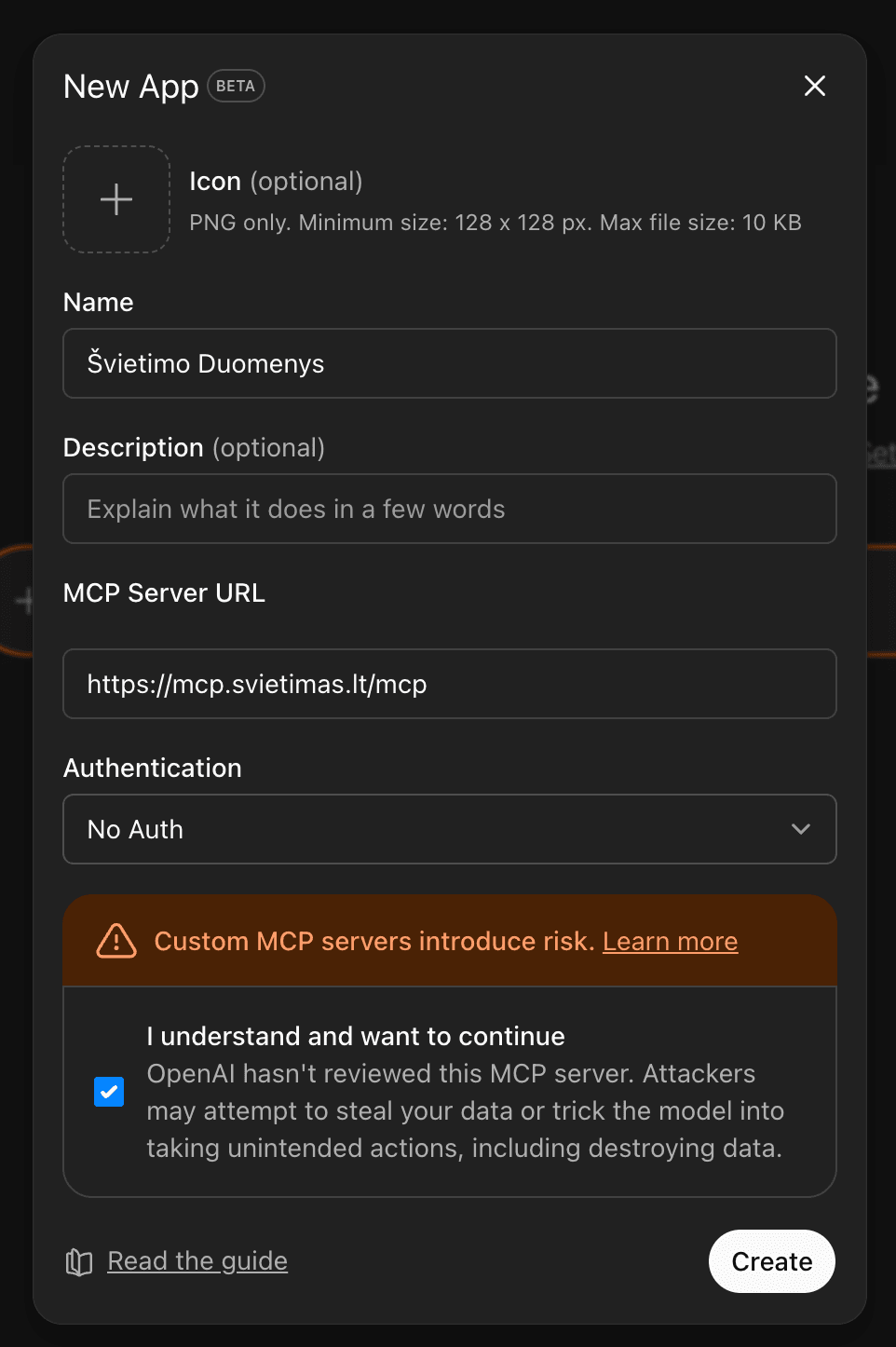Click the OpenAI hasn't reviewed warning paragraph
This screenshot has width=896, height=1347.
[466, 1111]
